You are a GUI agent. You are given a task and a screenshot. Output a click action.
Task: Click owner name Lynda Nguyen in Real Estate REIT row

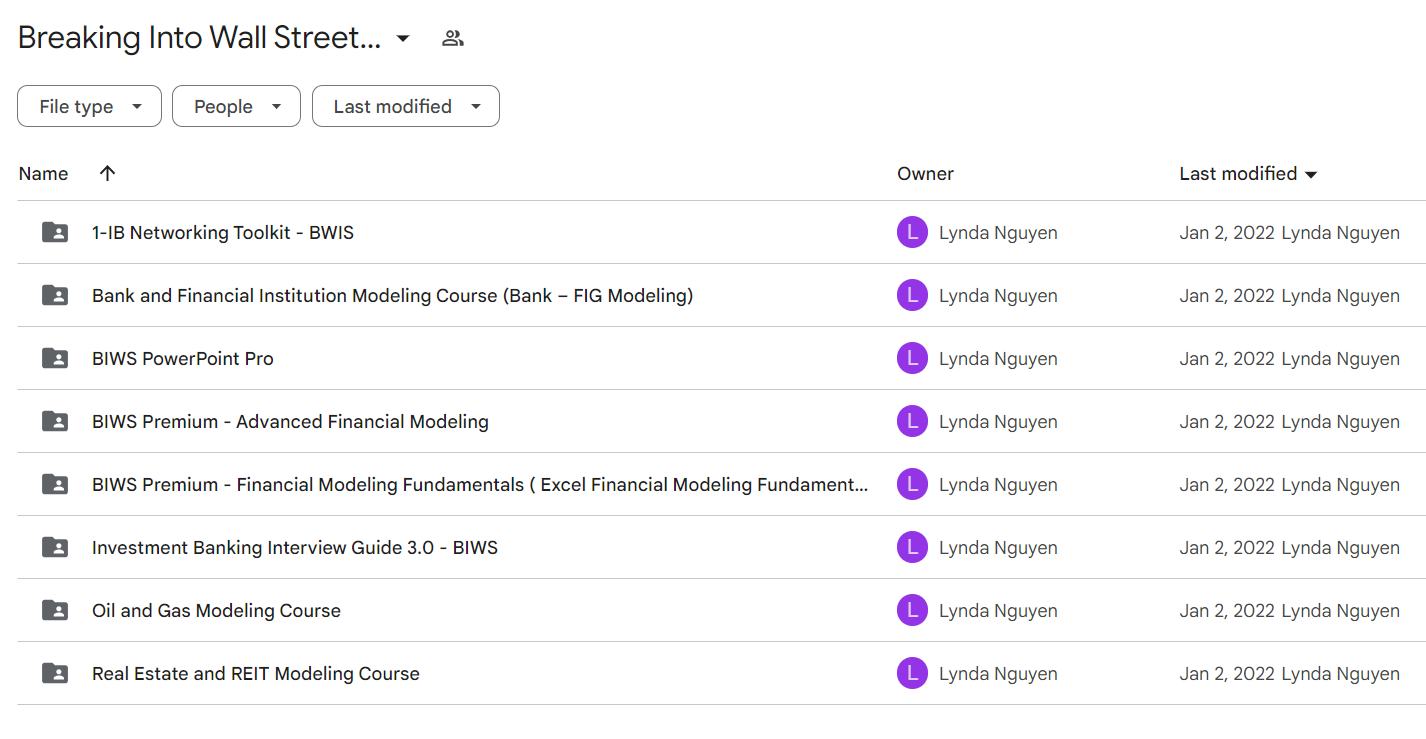(x=998, y=674)
